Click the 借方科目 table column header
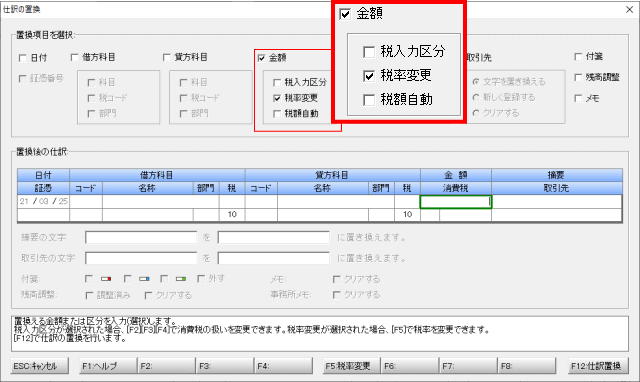The width and height of the screenshot is (640, 382). coord(157,175)
